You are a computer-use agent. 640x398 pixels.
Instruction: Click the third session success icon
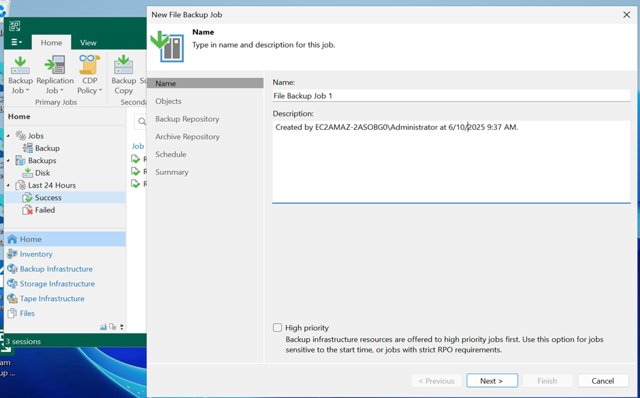136,184
